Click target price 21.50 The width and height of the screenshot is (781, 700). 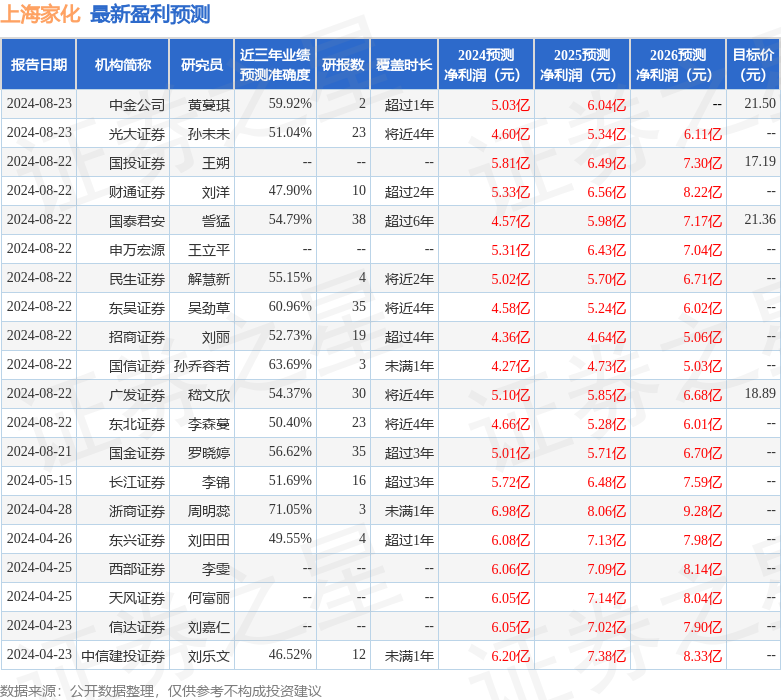point(760,104)
